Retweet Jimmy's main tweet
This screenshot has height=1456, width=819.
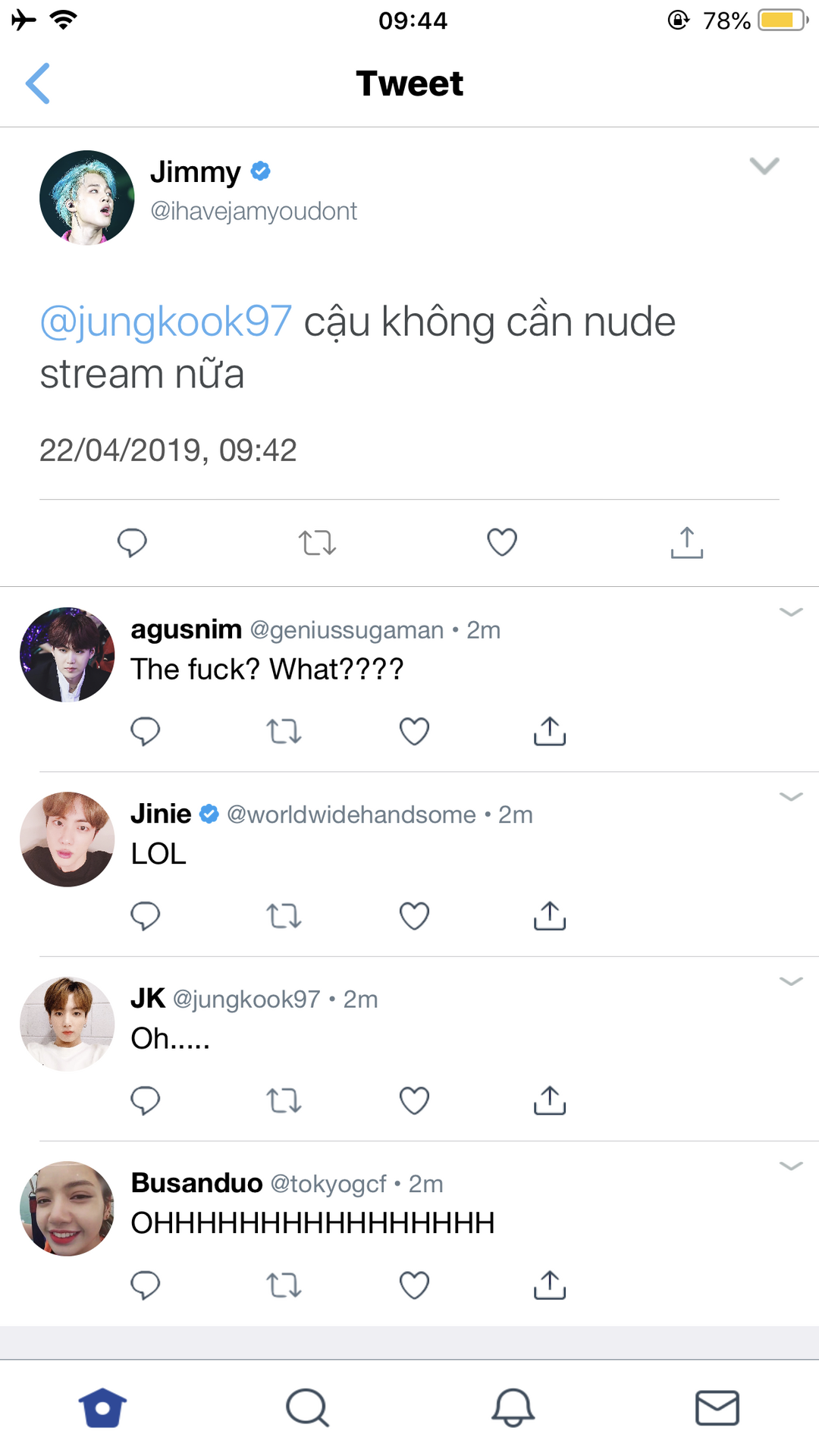pyautogui.click(x=317, y=543)
